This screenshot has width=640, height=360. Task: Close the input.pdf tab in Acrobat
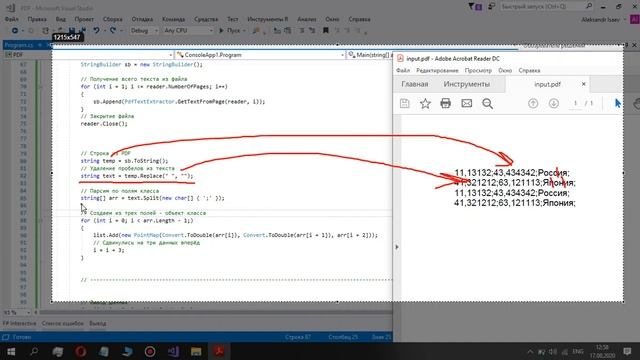point(583,84)
